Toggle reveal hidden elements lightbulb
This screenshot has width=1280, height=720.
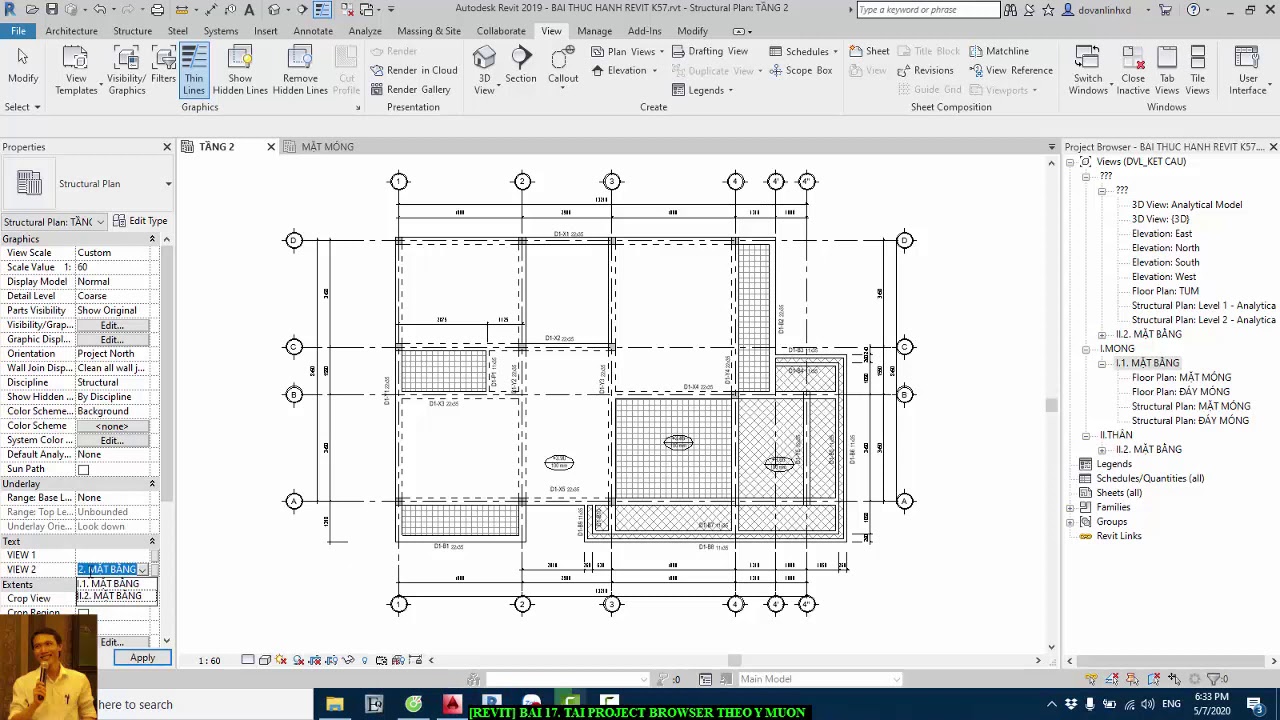(x=364, y=660)
